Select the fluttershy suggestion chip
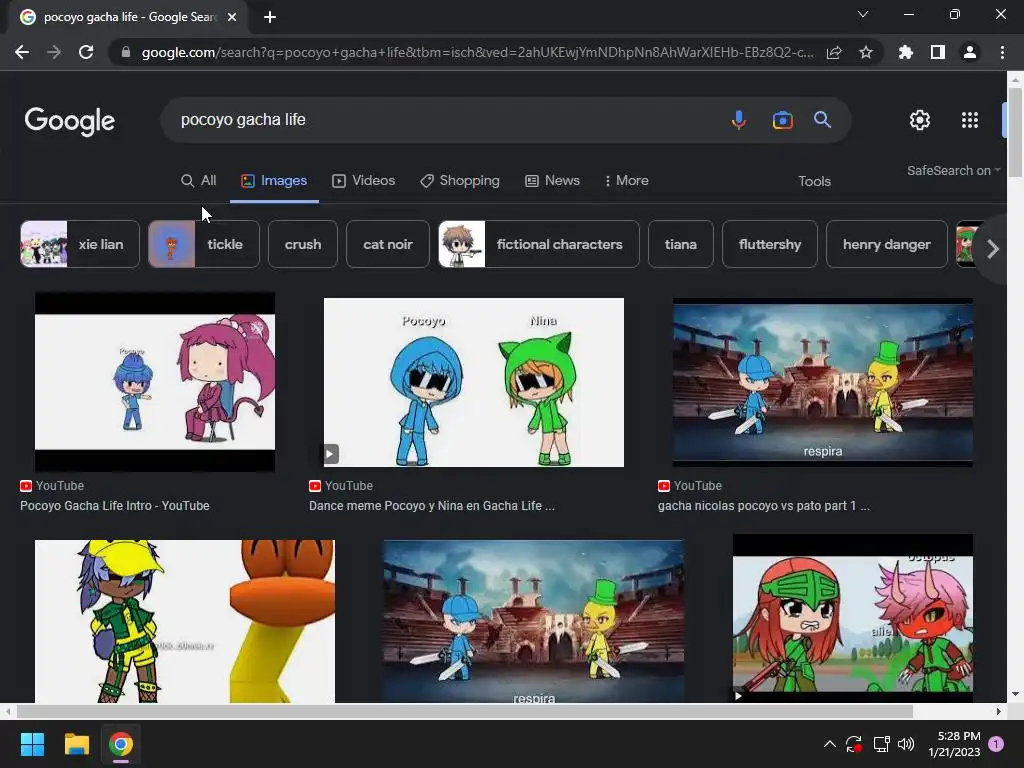Image resolution: width=1024 pixels, height=768 pixels. point(770,244)
